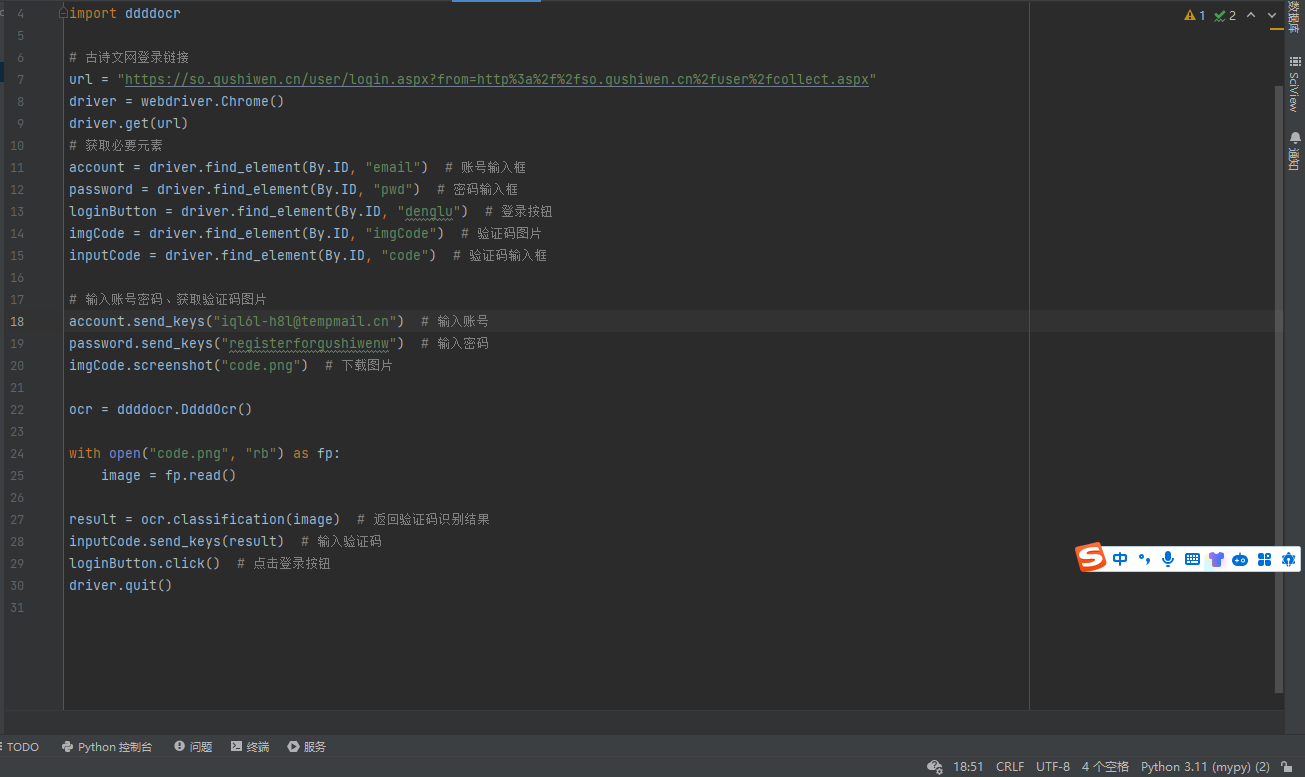The image size is (1305, 777).
Task: Open the 通知 notifications panel
Action: (1294, 151)
